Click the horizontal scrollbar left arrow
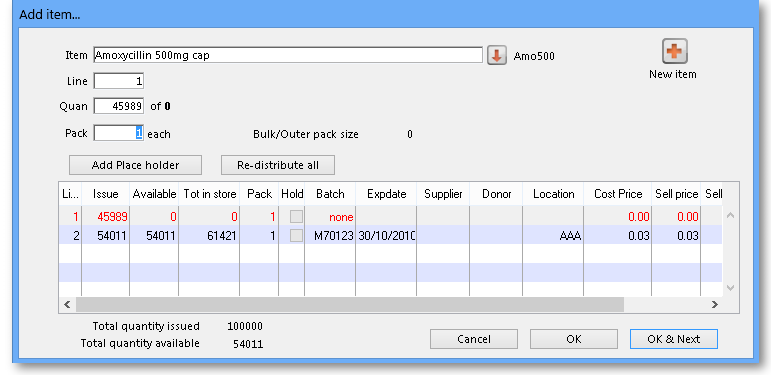 [x=67, y=305]
